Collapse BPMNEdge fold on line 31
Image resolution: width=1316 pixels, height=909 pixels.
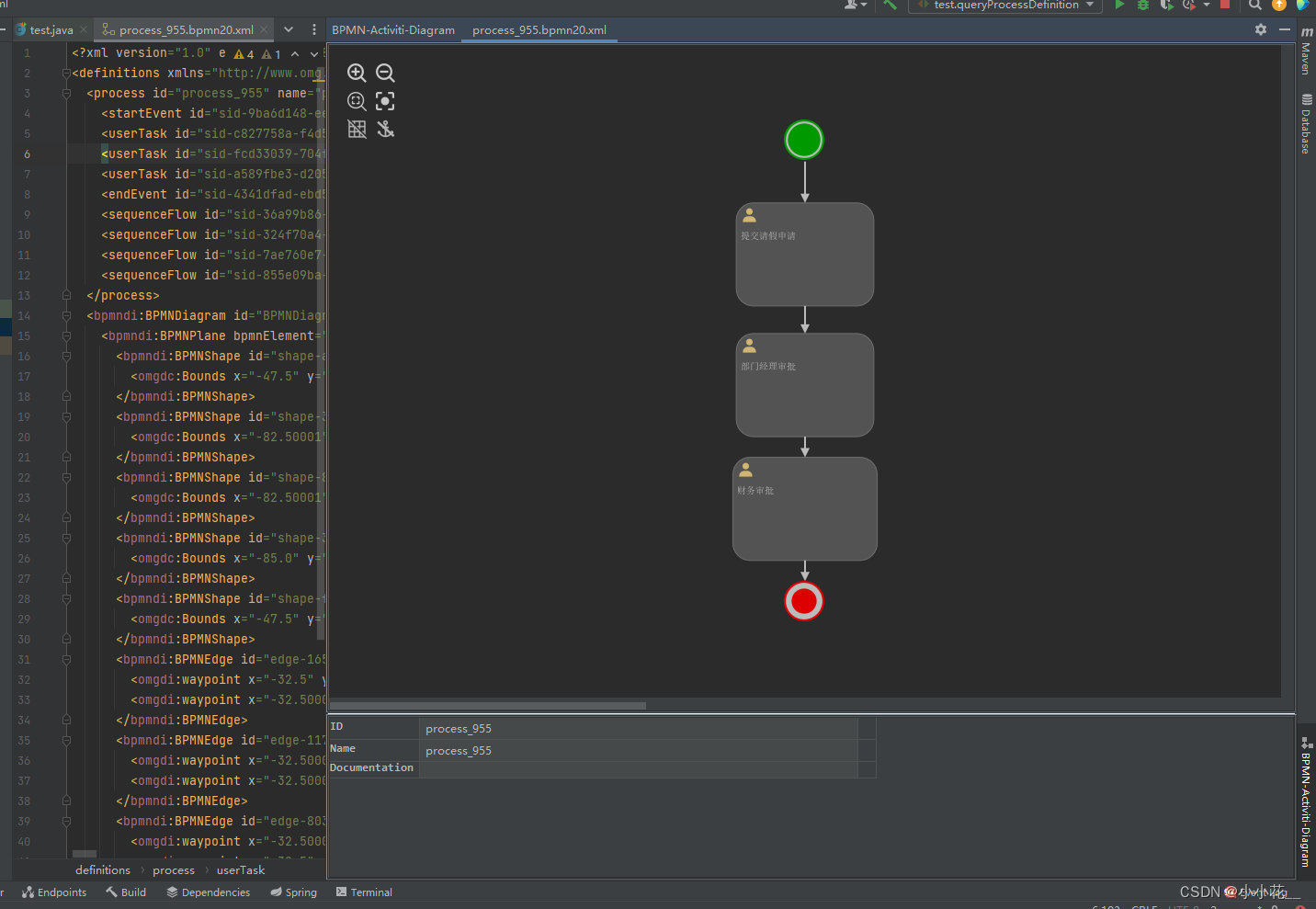[66, 660]
